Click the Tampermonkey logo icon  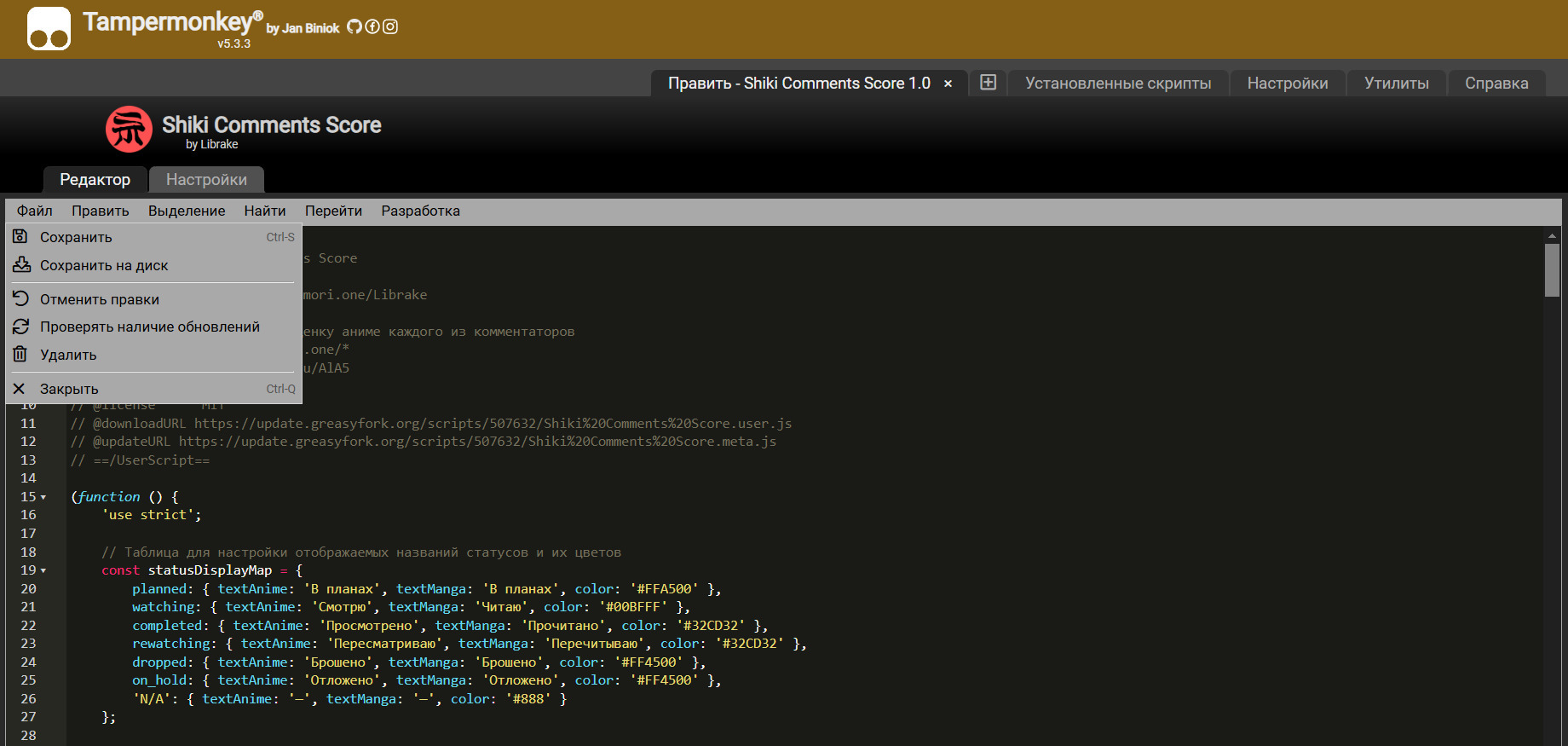(x=49, y=29)
